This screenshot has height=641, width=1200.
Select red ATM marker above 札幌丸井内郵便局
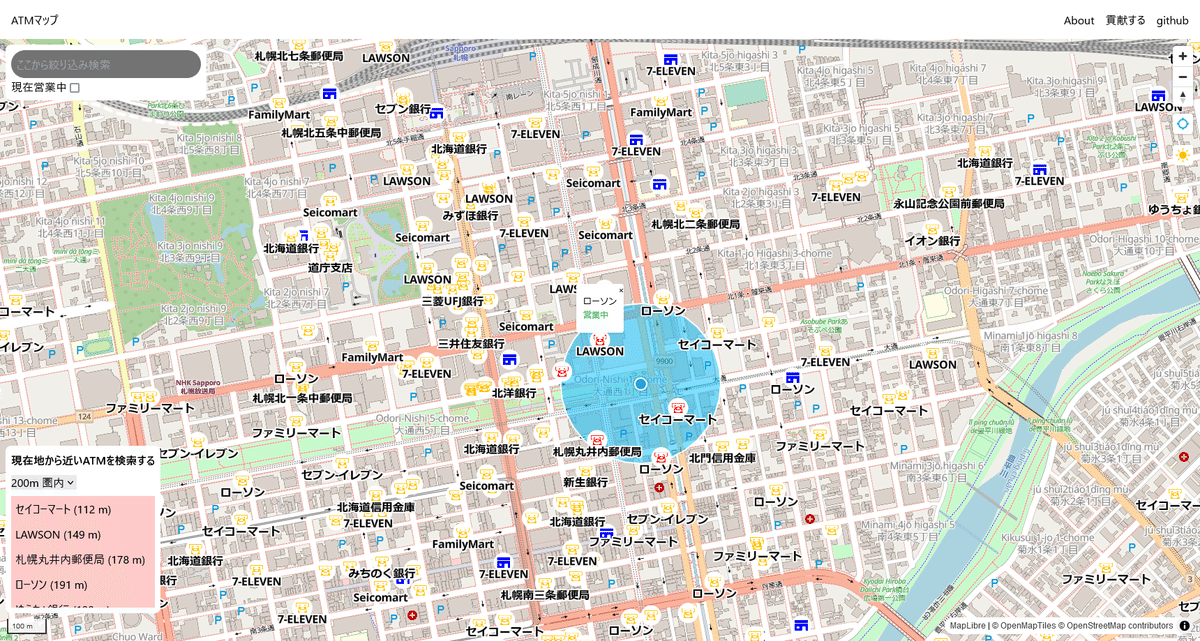click(x=597, y=439)
